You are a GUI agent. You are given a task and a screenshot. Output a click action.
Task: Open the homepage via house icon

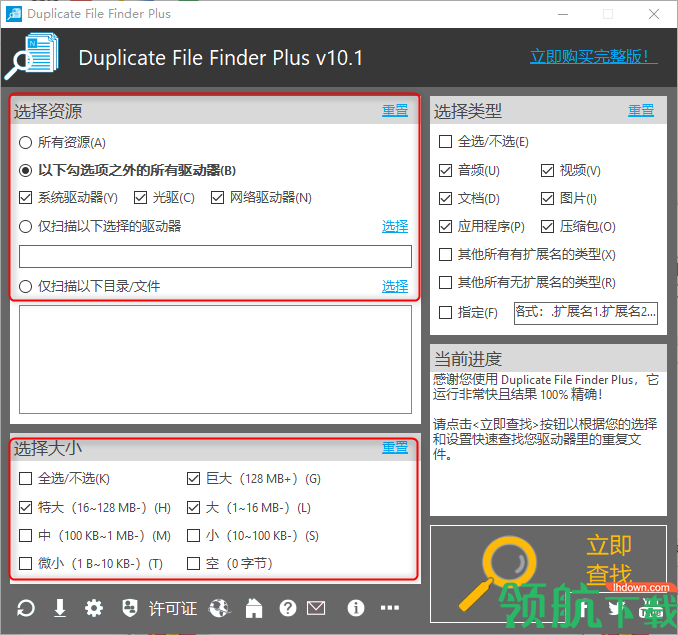click(254, 608)
